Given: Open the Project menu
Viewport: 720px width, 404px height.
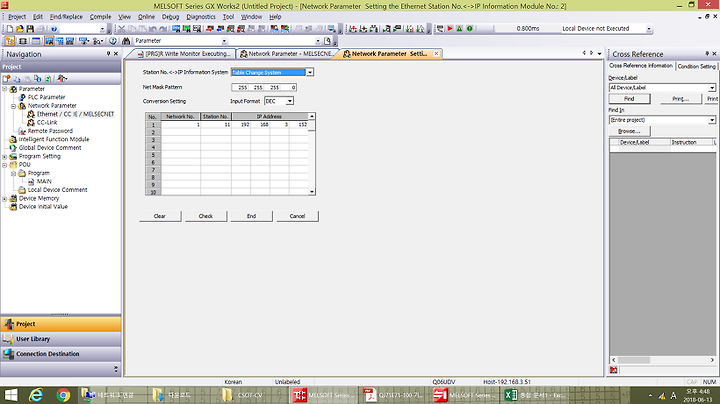Looking at the screenshot, I should [17, 17].
